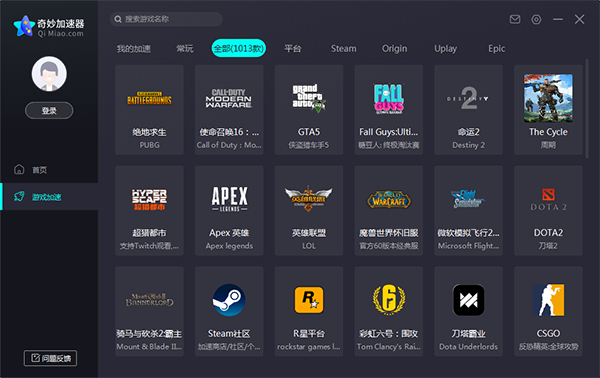Viewport: 600px width, 378px height.
Task: Minimize the accelerator window
Action: tap(558, 19)
